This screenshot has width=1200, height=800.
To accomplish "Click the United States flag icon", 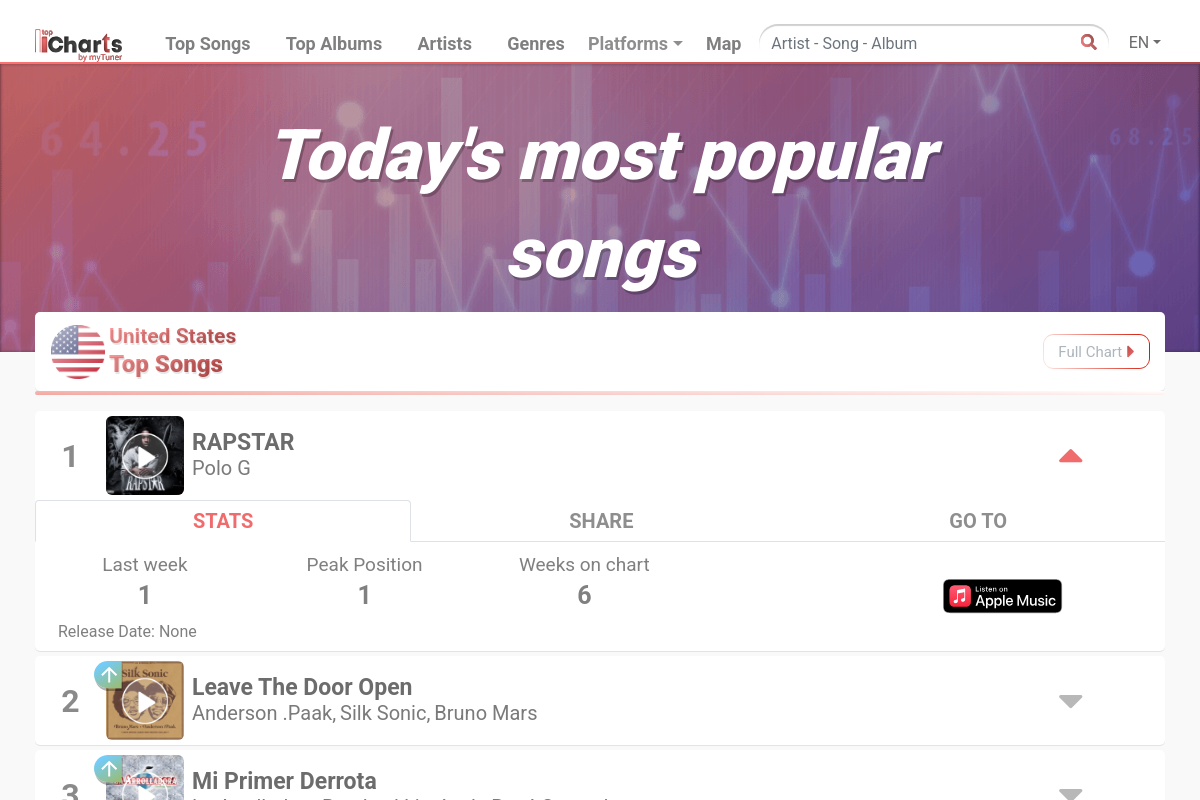I will [x=78, y=351].
